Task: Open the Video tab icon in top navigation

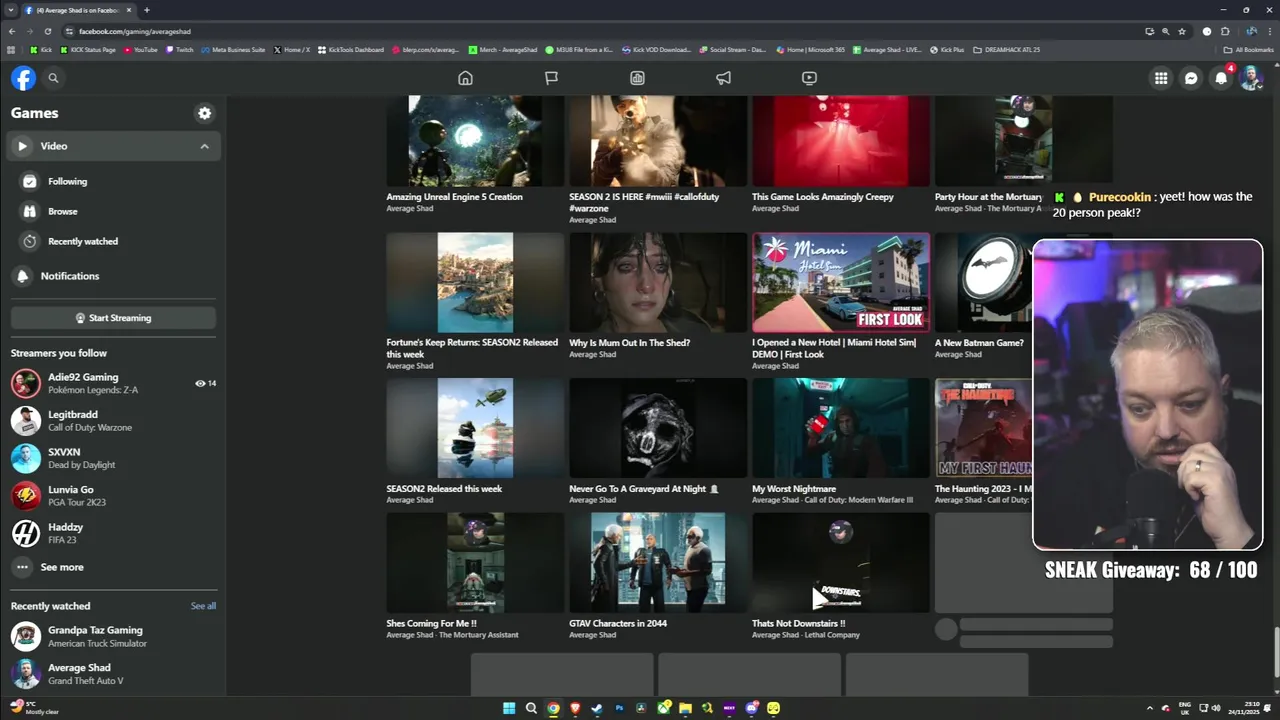Action: tap(809, 78)
